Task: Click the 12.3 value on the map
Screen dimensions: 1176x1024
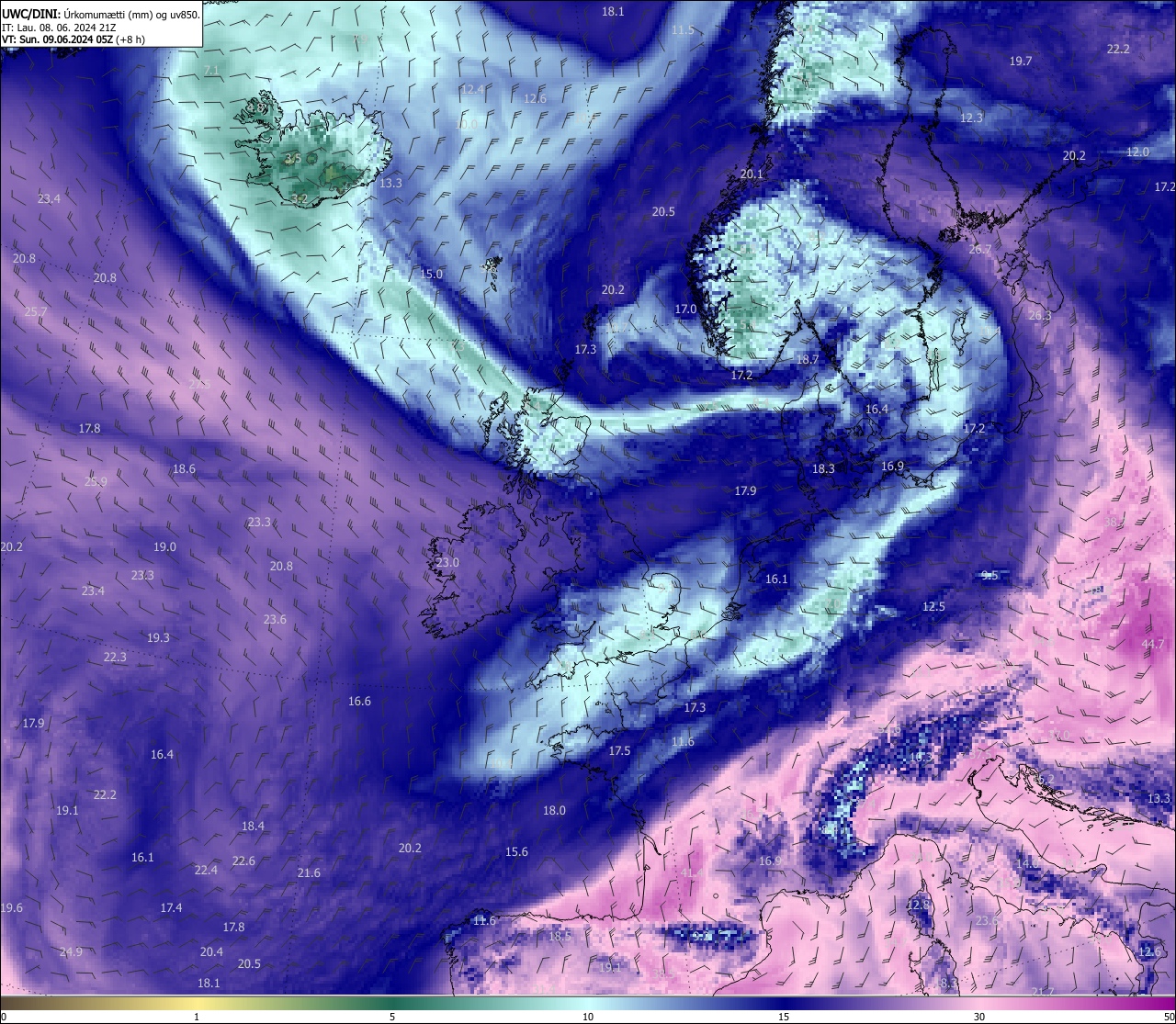Action: click(x=971, y=118)
